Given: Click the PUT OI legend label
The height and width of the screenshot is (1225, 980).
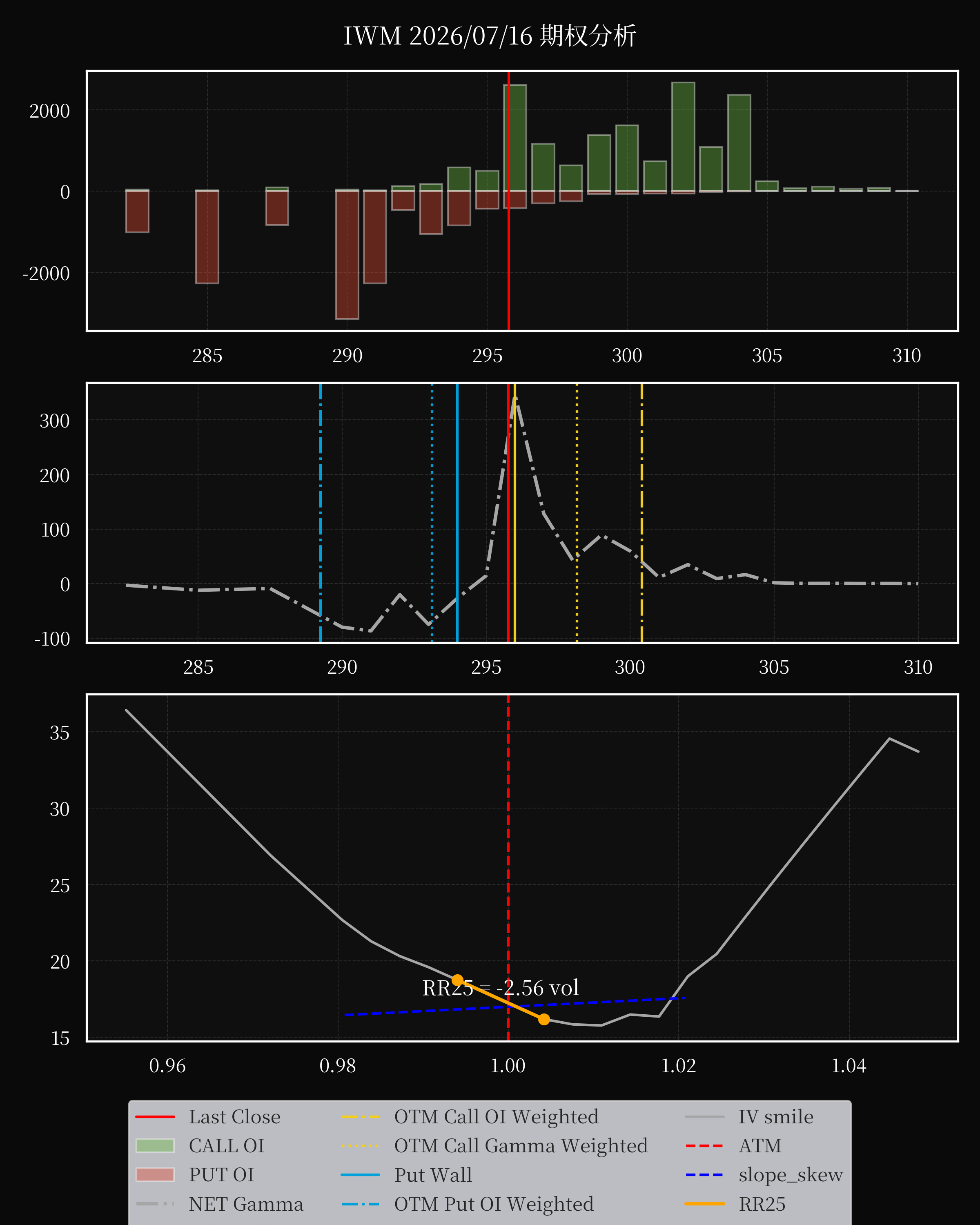Looking at the screenshot, I should (x=222, y=1174).
